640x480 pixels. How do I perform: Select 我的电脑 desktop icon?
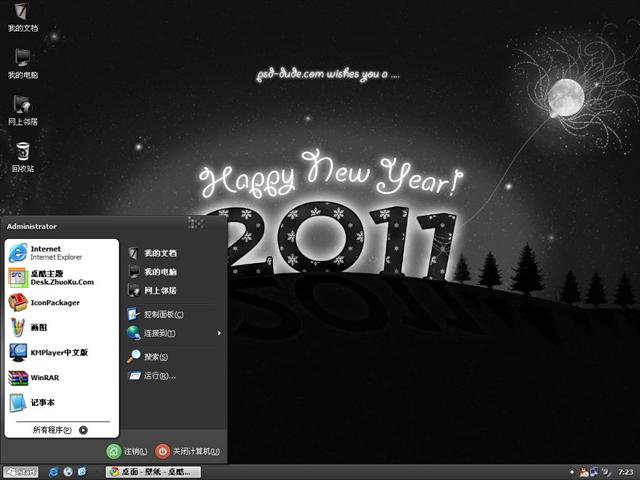click(x=22, y=64)
